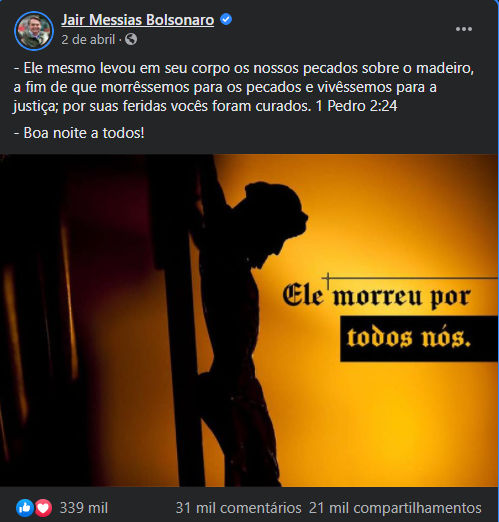The width and height of the screenshot is (499, 522).
Task: Click the red heart love reaction icon
Action: (x=43, y=508)
